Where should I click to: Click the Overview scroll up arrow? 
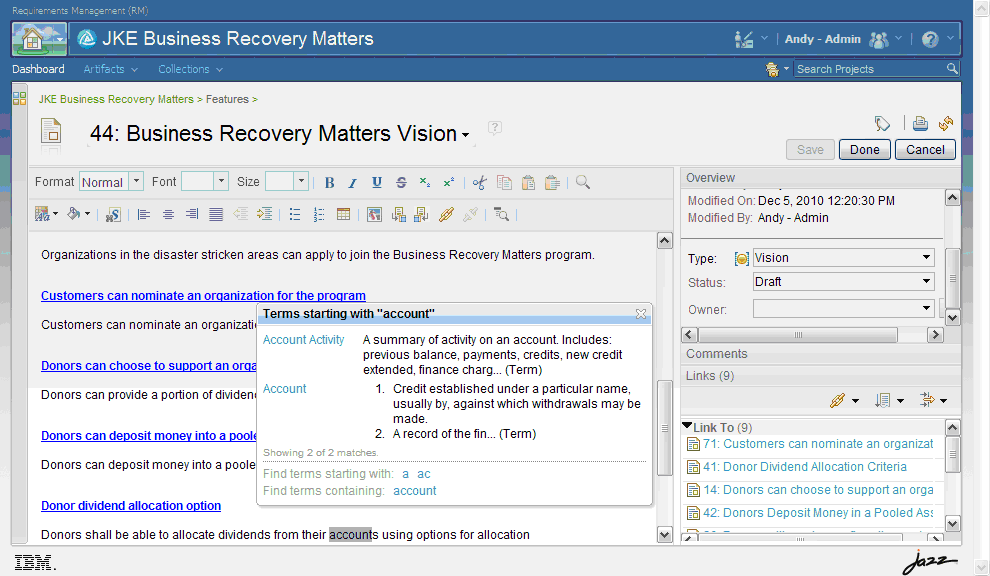[x=952, y=198]
